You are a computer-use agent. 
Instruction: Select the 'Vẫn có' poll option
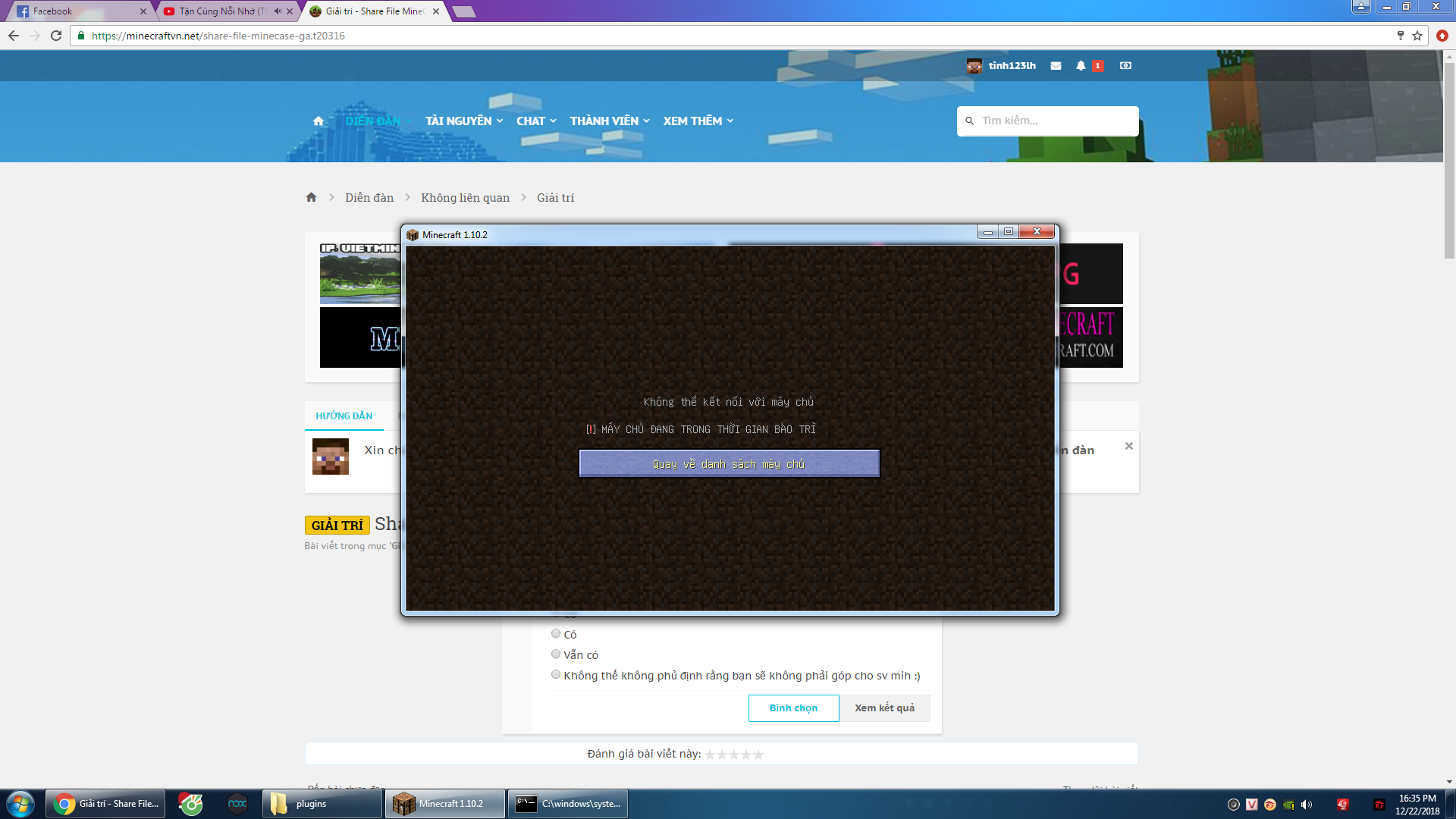pyautogui.click(x=556, y=654)
